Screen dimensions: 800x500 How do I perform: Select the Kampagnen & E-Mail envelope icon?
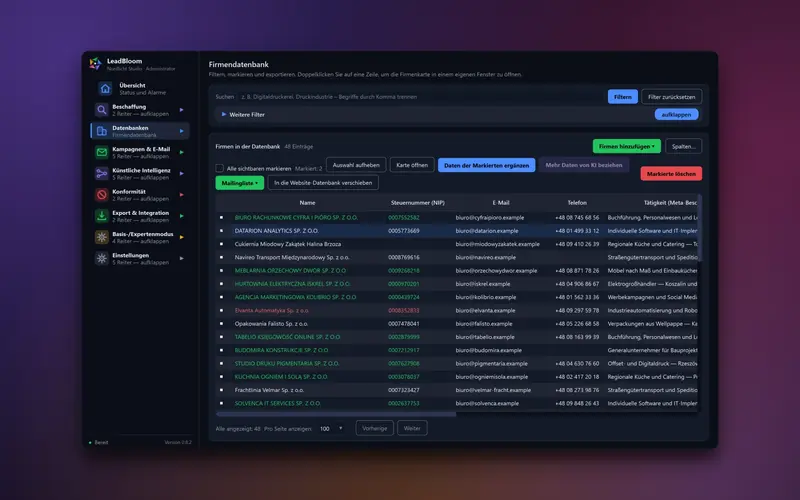pos(102,152)
